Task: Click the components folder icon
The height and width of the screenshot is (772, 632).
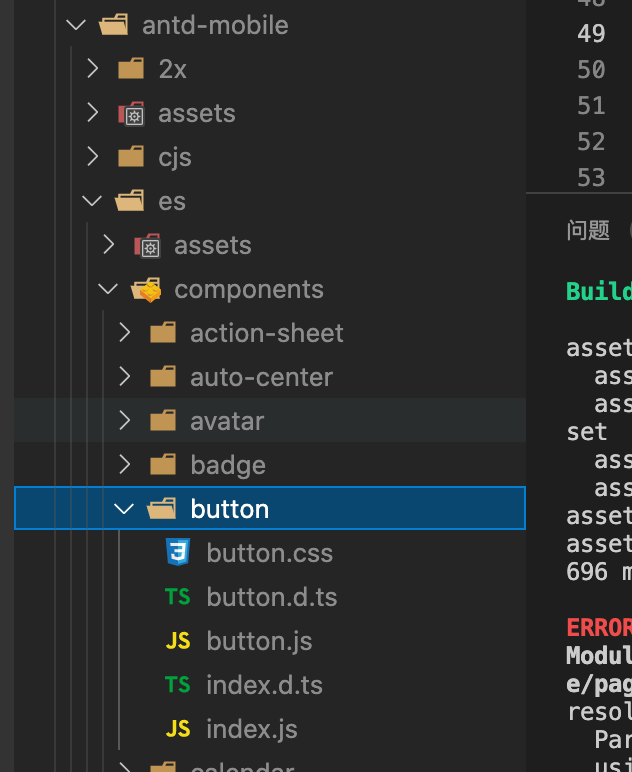Action: [147, 290]
